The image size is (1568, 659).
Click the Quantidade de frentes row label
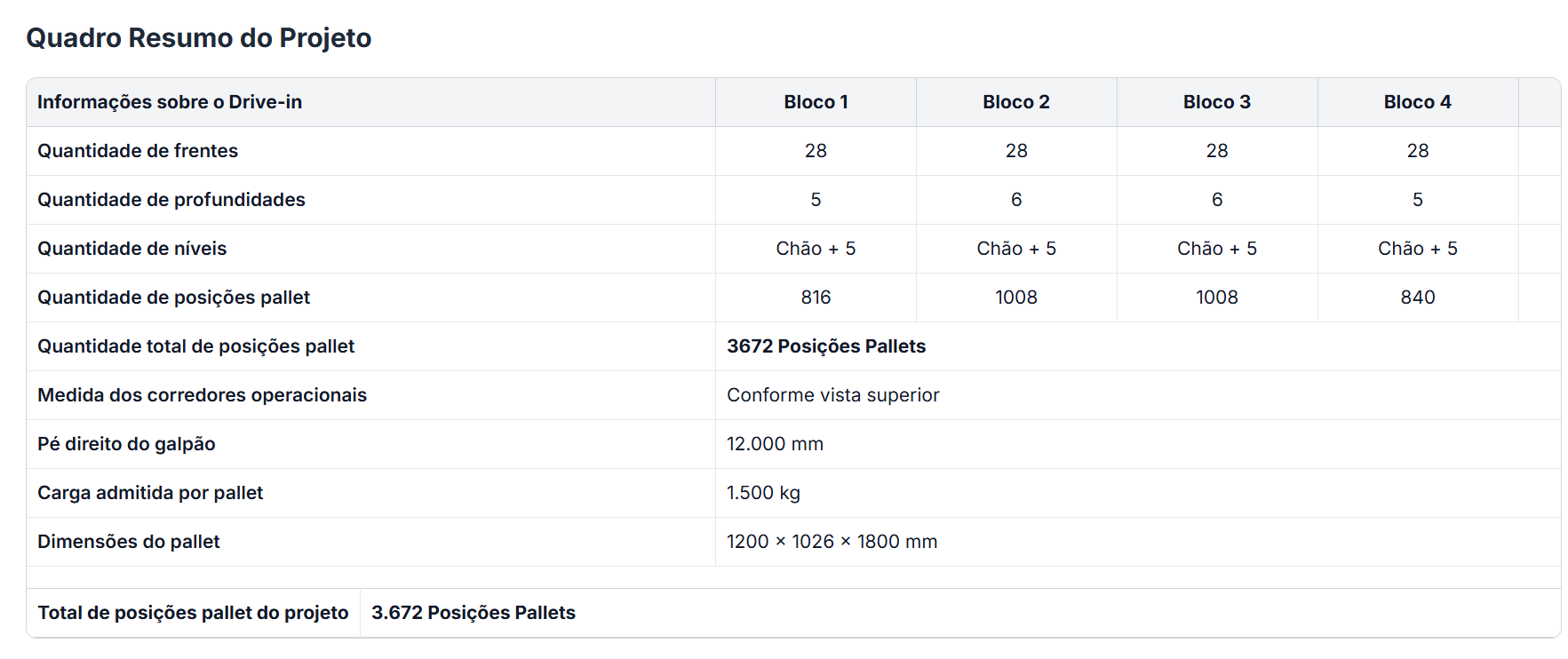point(138,151)
